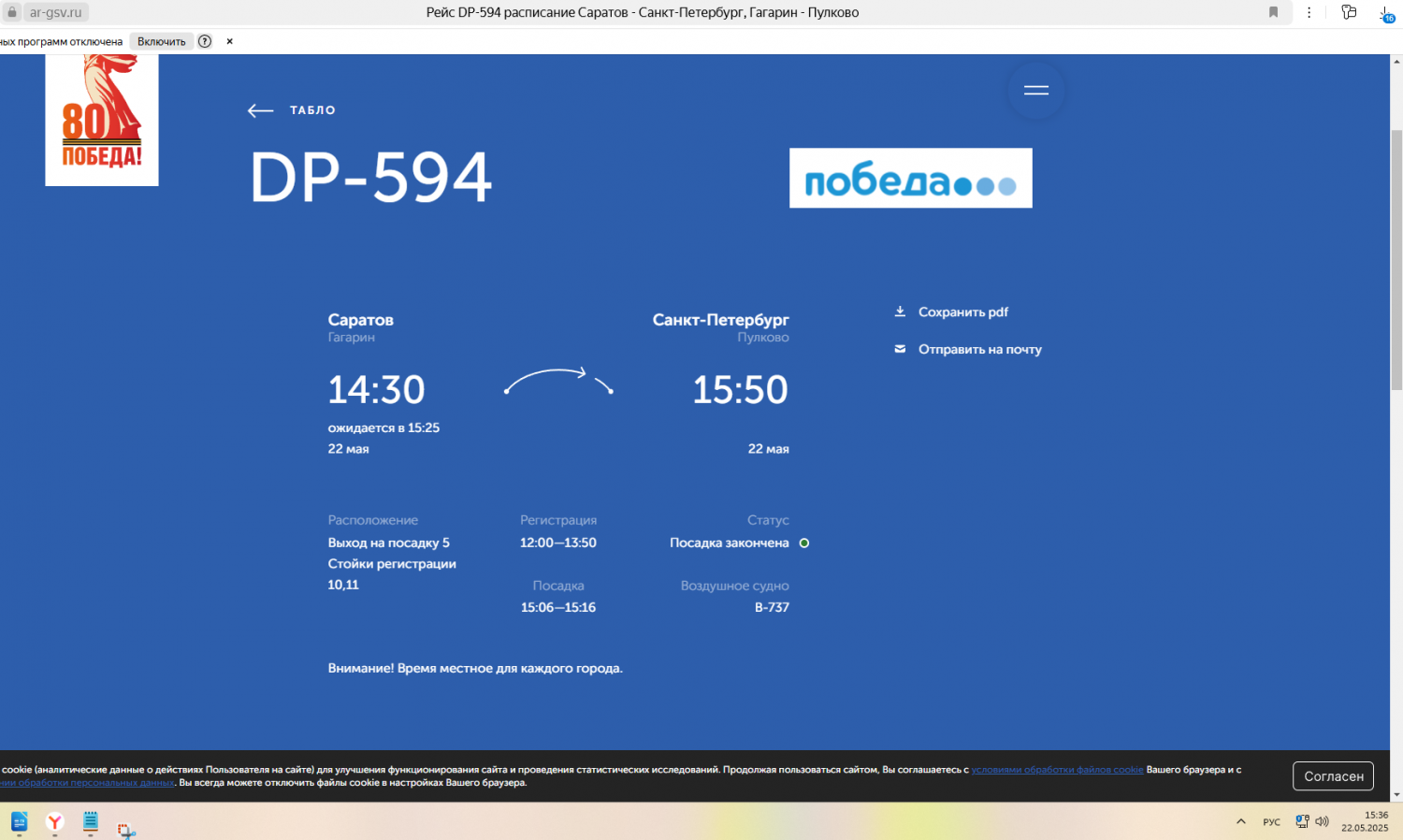Open network status tray icon
1403x840 pixels.
pos(1302,821)
